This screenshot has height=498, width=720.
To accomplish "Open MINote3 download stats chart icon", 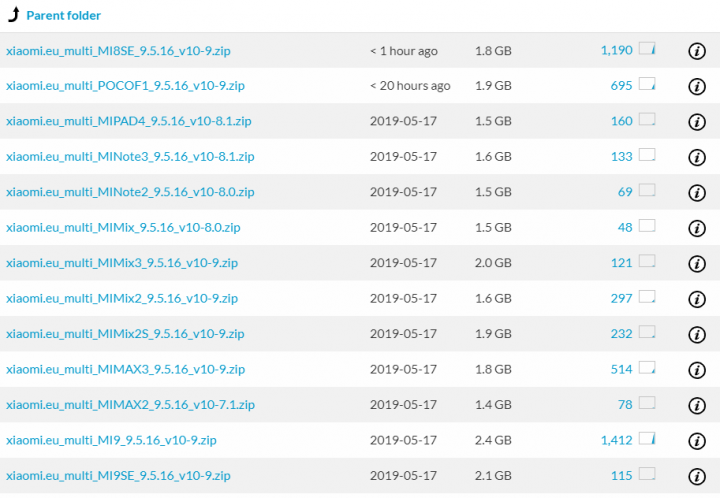I will click(647, 154).
